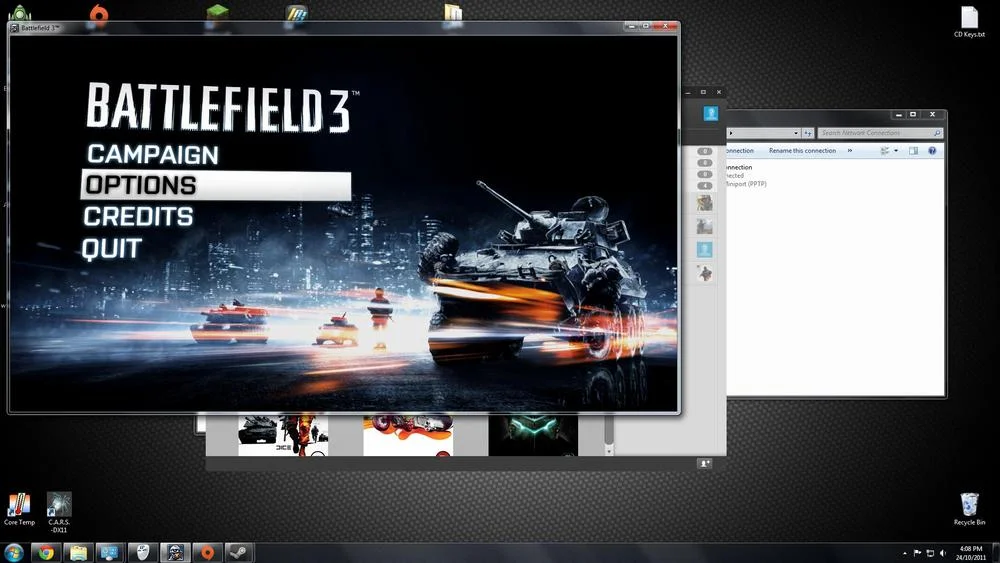Open the change view dropdown arrow

pos(896,150)
